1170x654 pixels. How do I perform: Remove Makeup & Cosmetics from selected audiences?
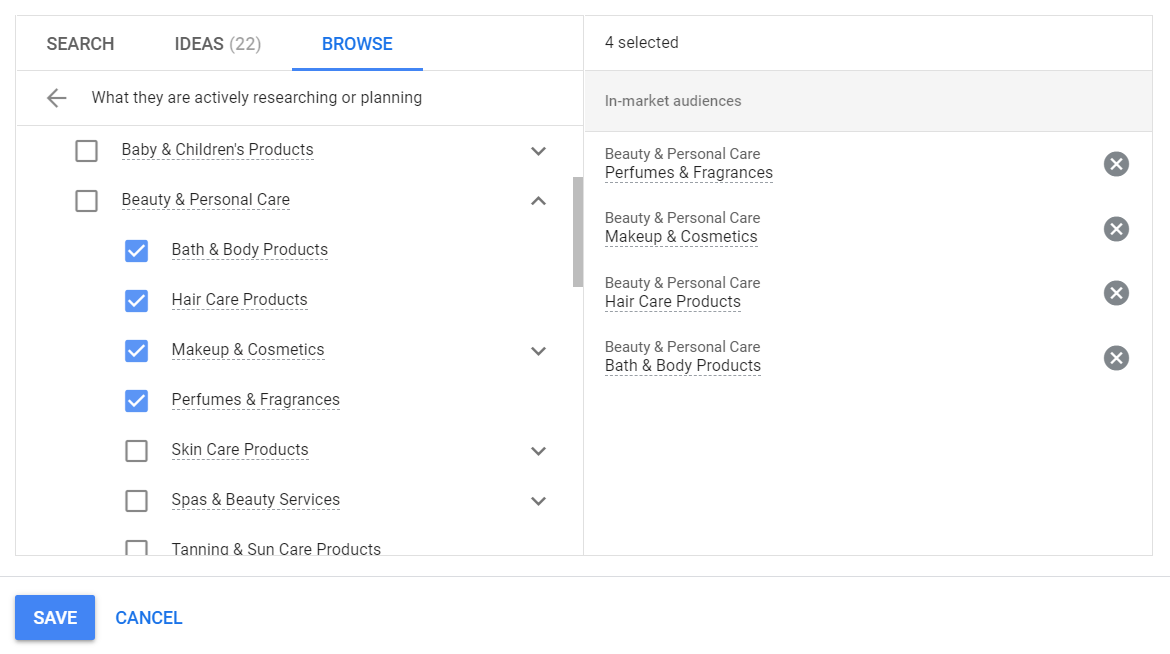1116,228
